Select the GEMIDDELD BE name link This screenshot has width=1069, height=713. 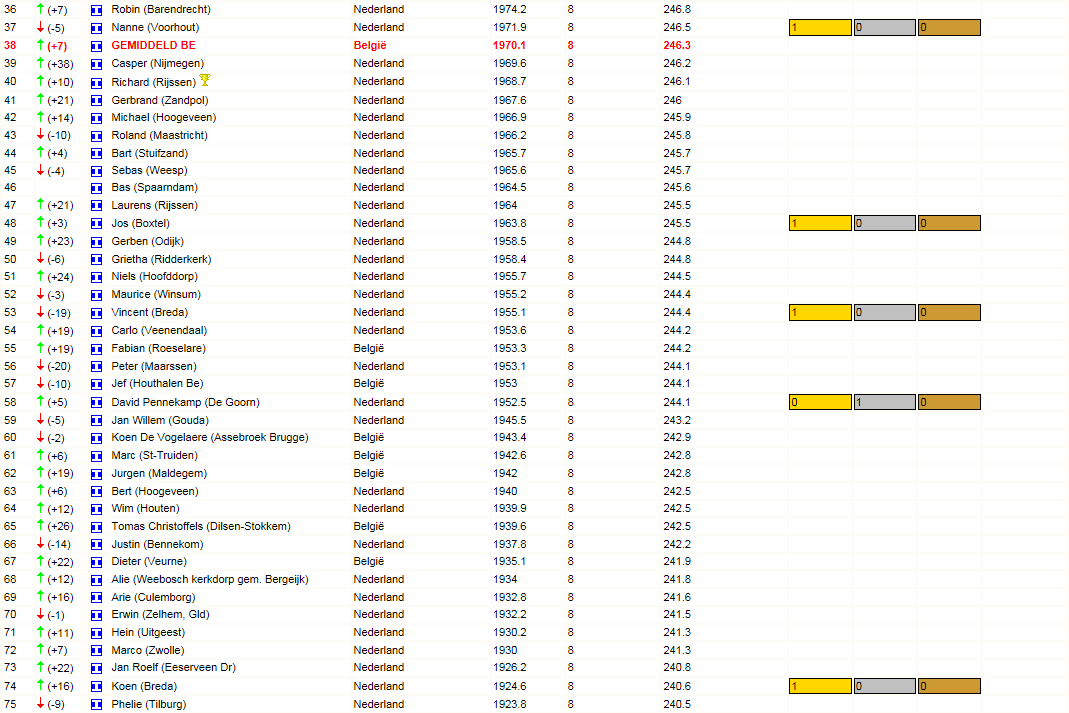(x=153, y=45)
